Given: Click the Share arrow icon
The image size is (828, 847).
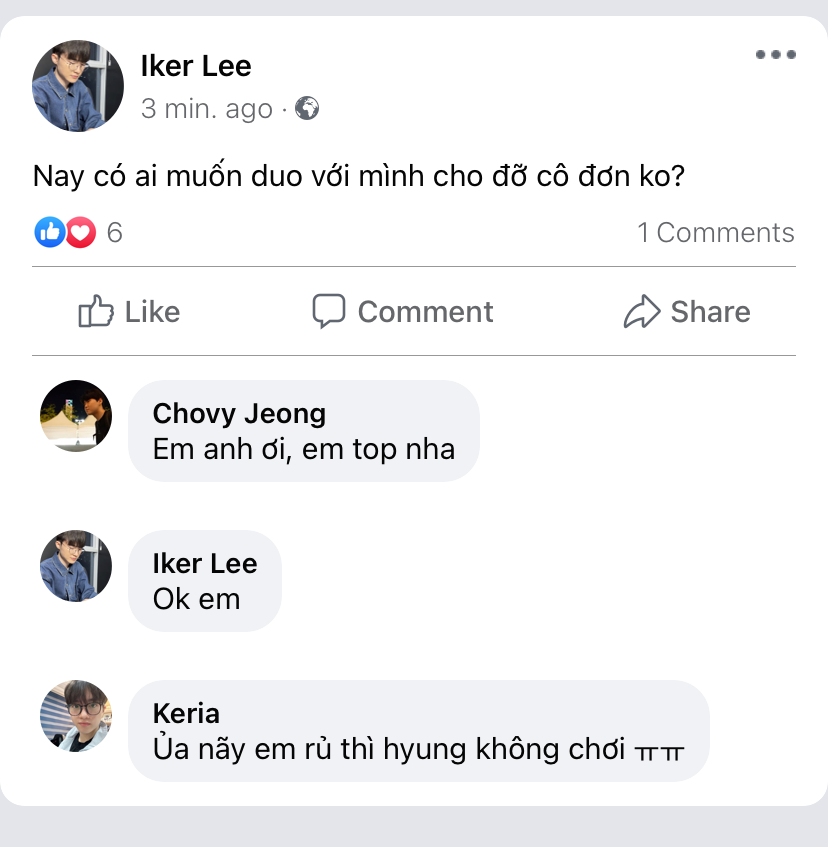Looking at the screenshot, I should (642, 312).
